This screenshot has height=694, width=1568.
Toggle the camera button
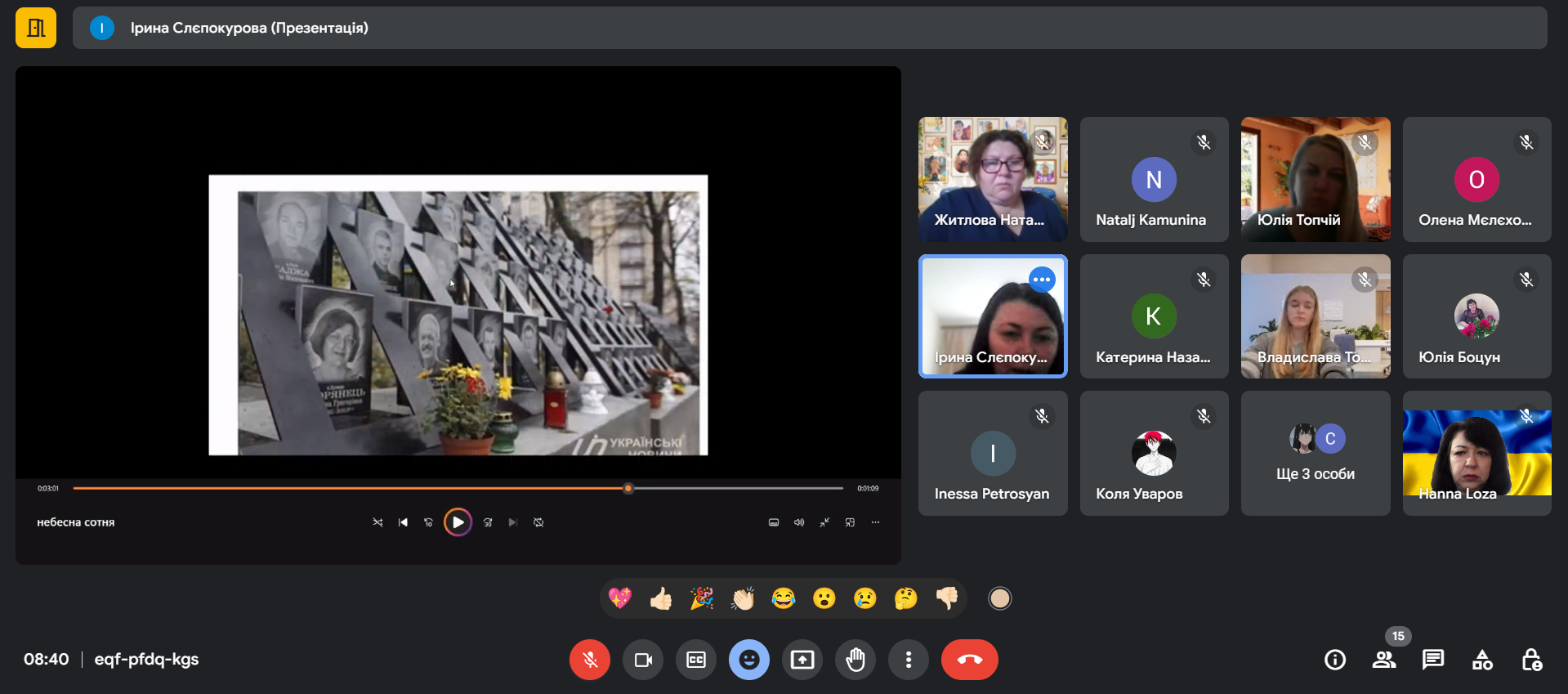tap(643, 660)
